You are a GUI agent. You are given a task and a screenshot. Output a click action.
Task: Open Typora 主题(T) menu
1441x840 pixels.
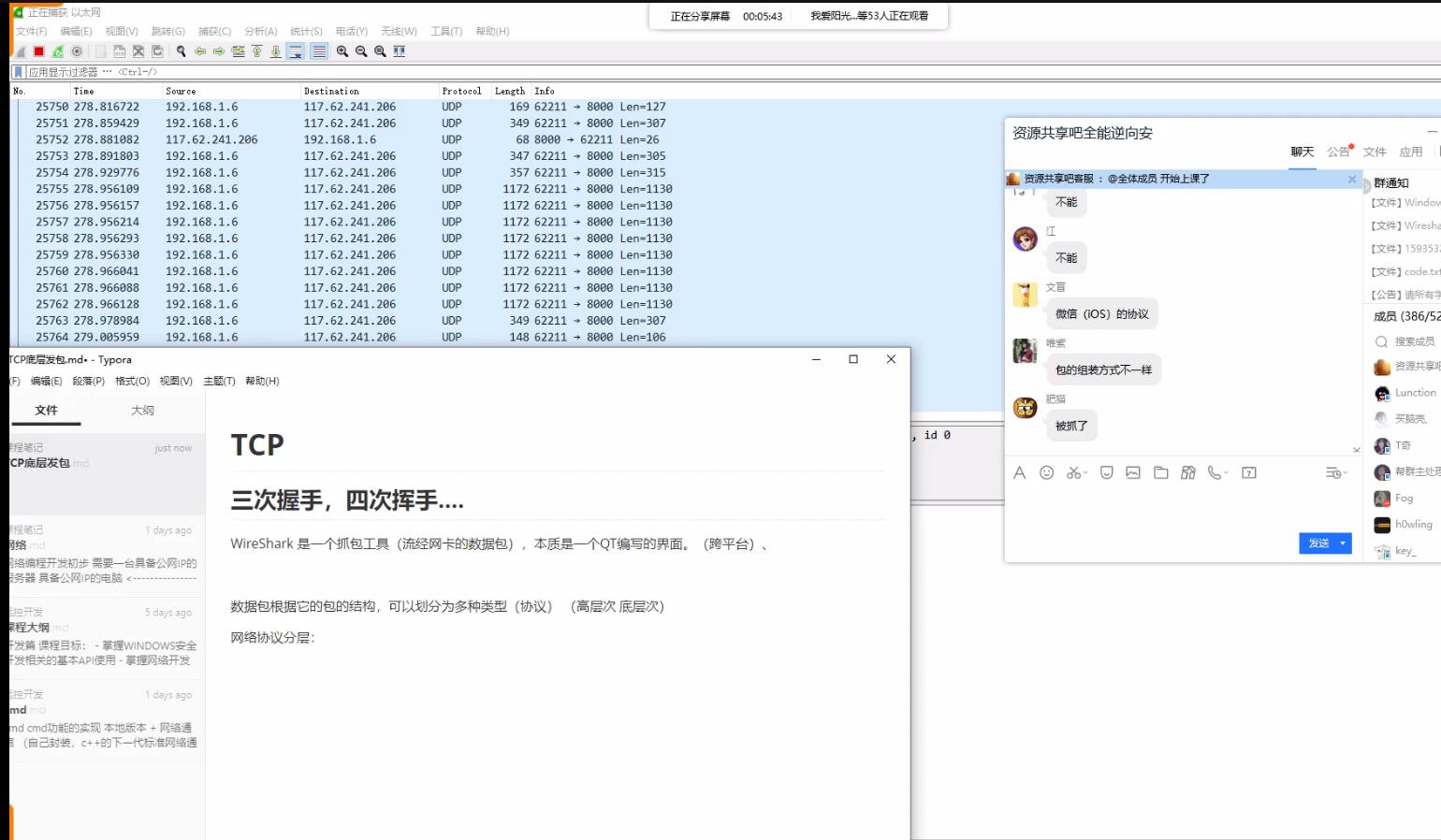tap(219, 381)
